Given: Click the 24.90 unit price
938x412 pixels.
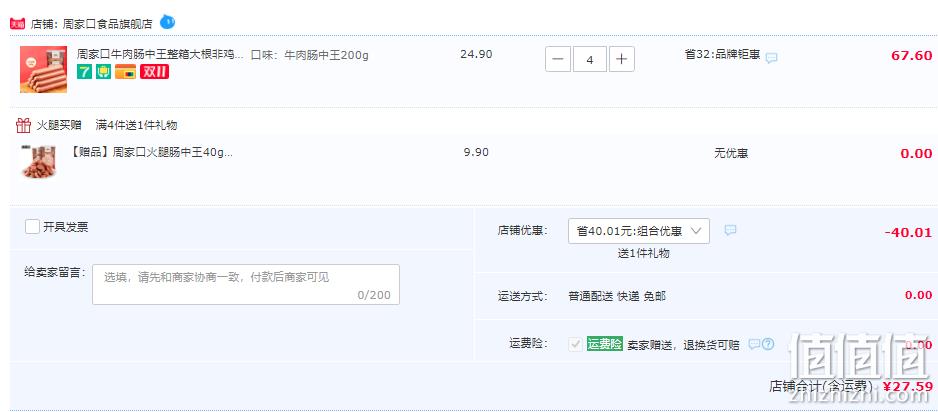Looking at the screenshot, I should pyautogui.click(x=476, y=54).
